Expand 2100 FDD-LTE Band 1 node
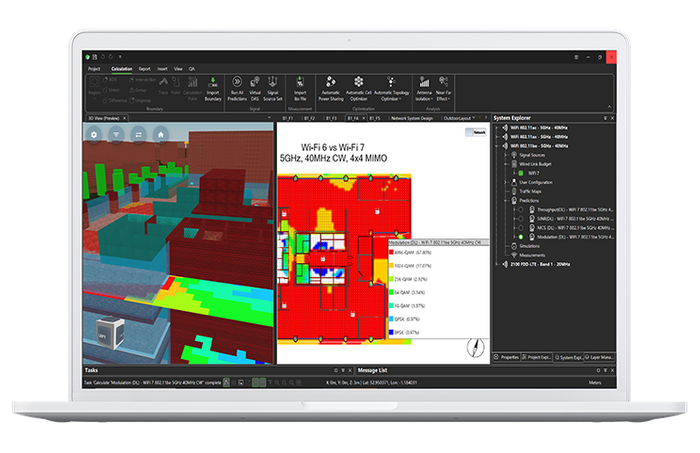The width and height of the screenshot is (700, 453). pos(497,264)
